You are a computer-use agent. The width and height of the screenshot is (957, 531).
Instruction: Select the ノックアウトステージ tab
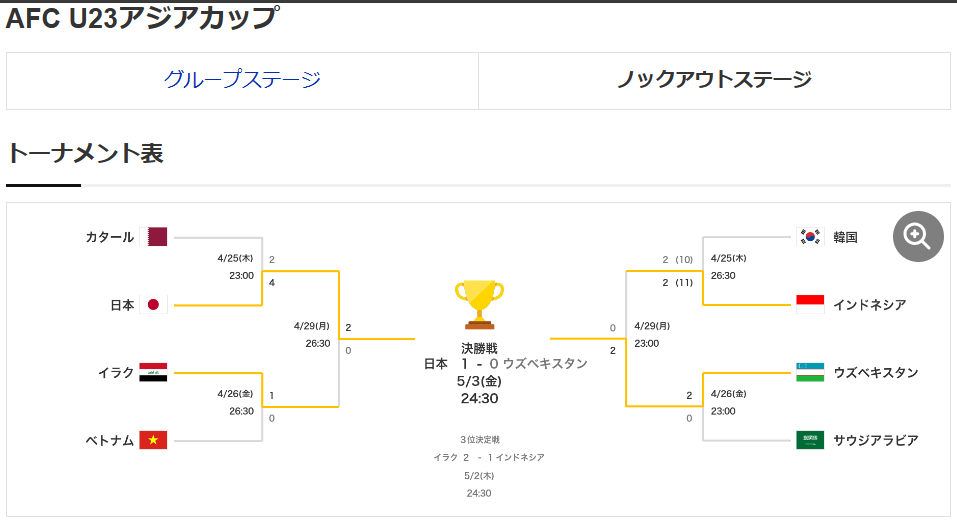click(714, 80)
